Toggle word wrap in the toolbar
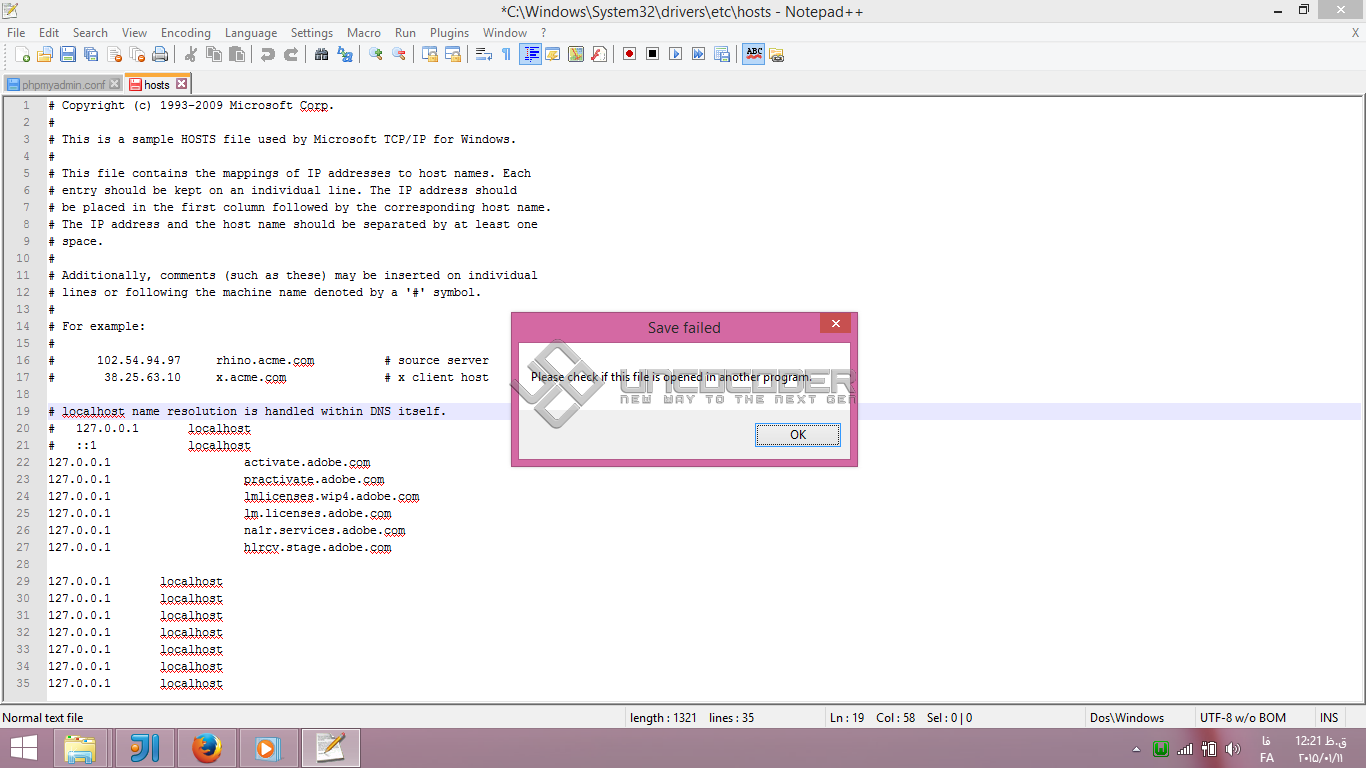 (x=483, y=54)
